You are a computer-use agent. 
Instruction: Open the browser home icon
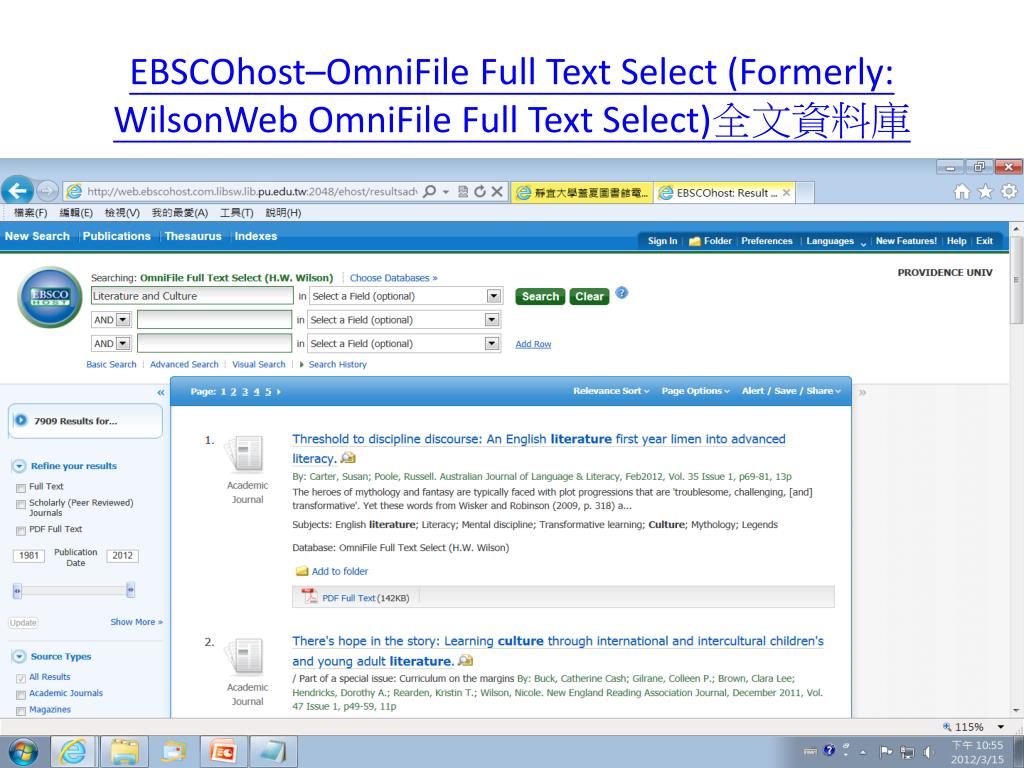pyautogui.click(x=961, y=191)
